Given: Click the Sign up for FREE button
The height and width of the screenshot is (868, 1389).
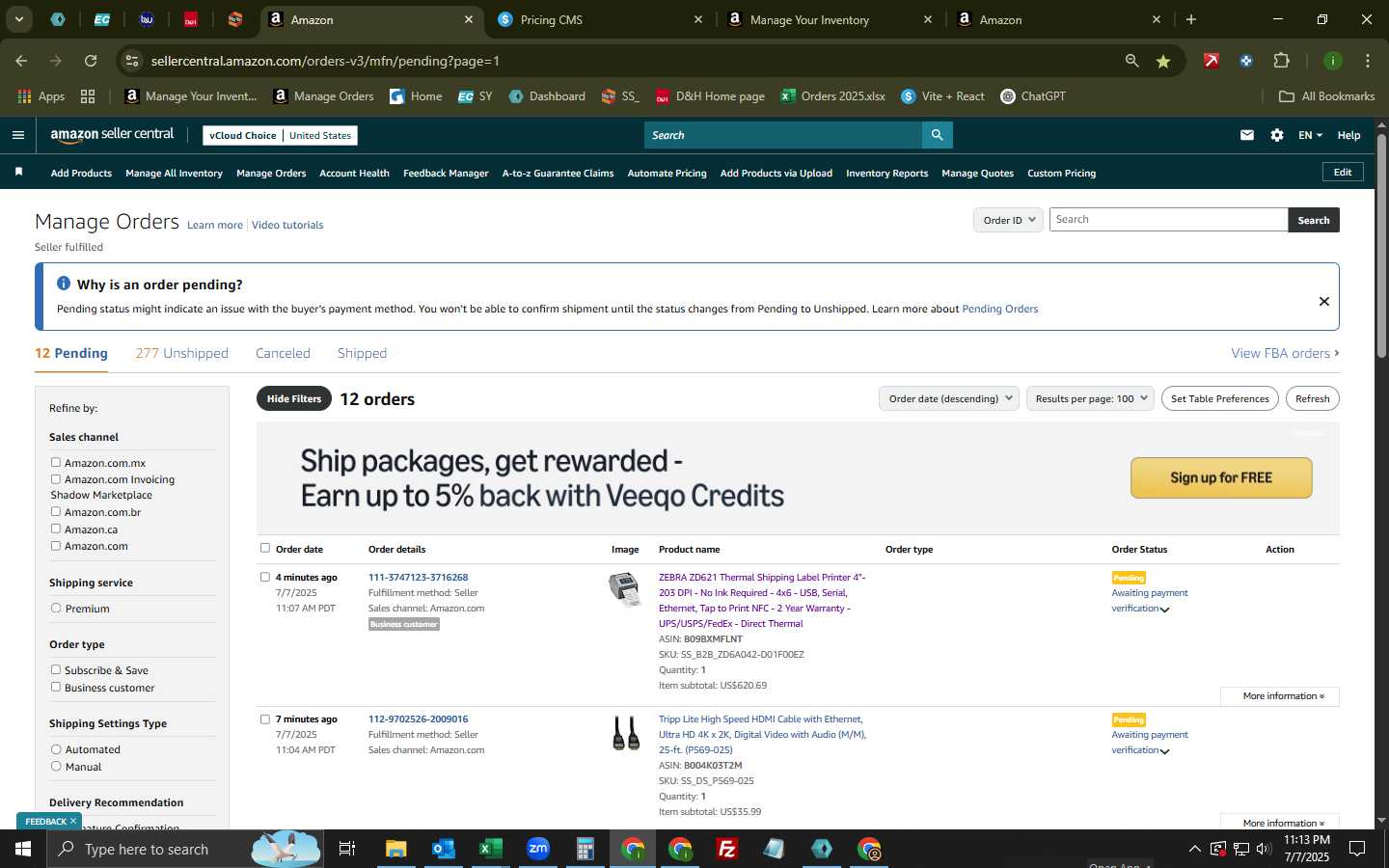Looking at the screenshot, I should coord(1221,477).
